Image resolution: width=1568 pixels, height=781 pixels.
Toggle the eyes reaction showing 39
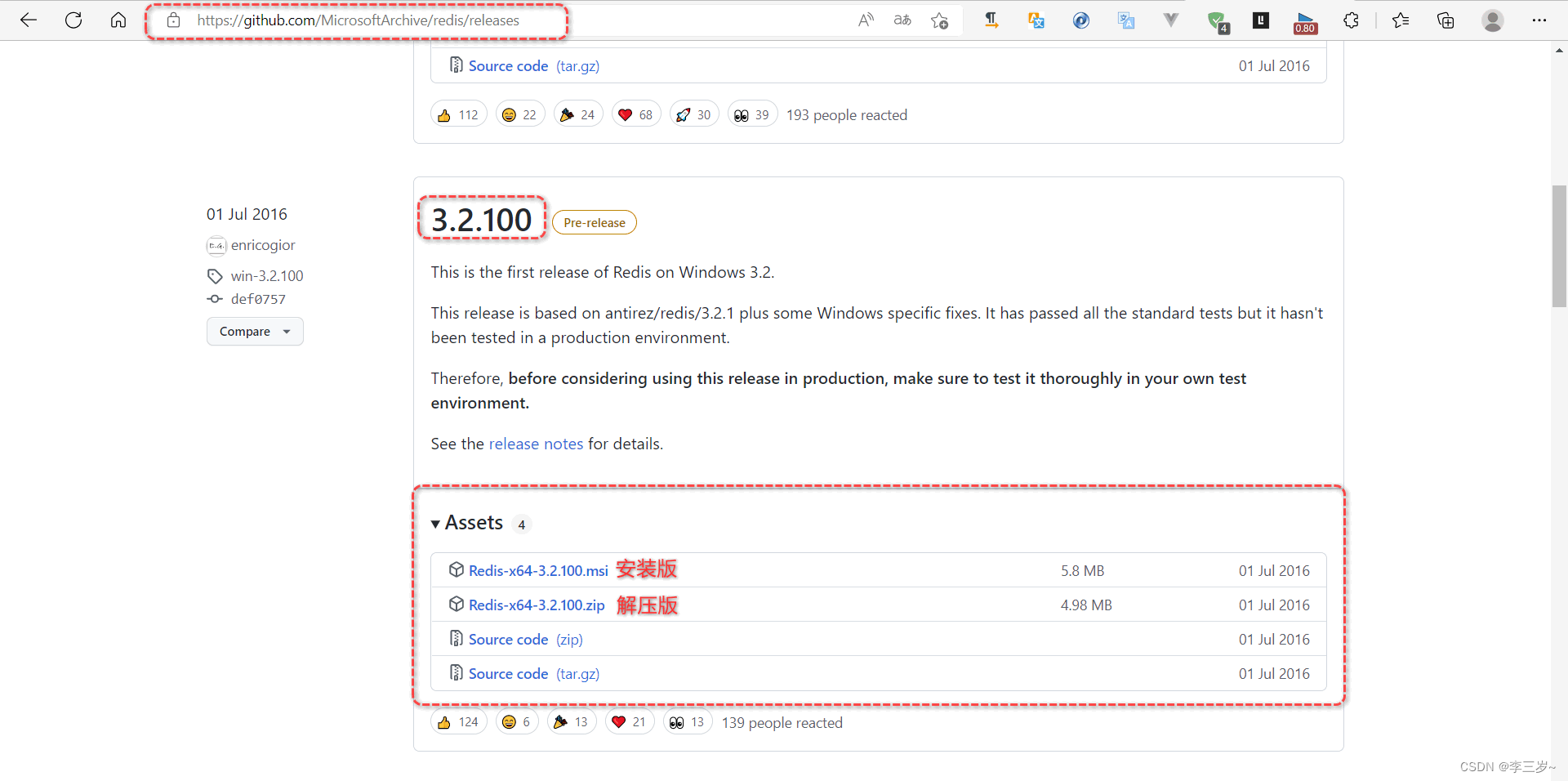click(752, 114)
